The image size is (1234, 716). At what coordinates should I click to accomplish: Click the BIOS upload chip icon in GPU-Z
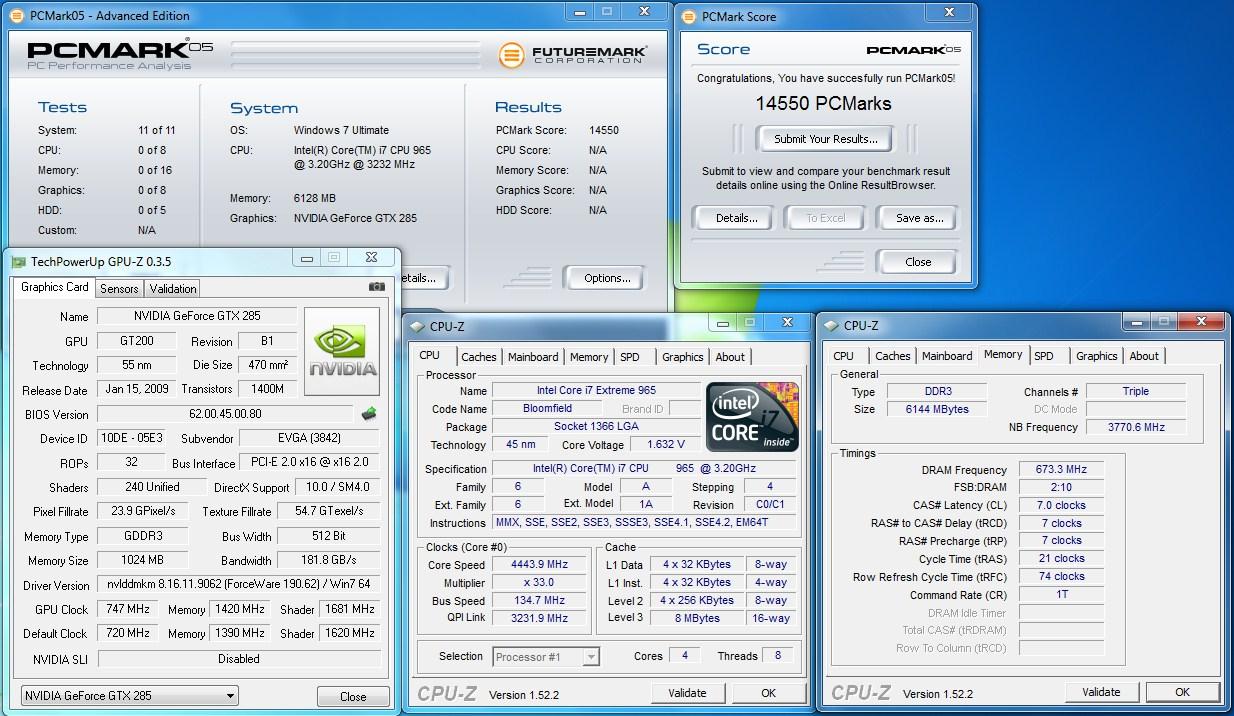369,414
